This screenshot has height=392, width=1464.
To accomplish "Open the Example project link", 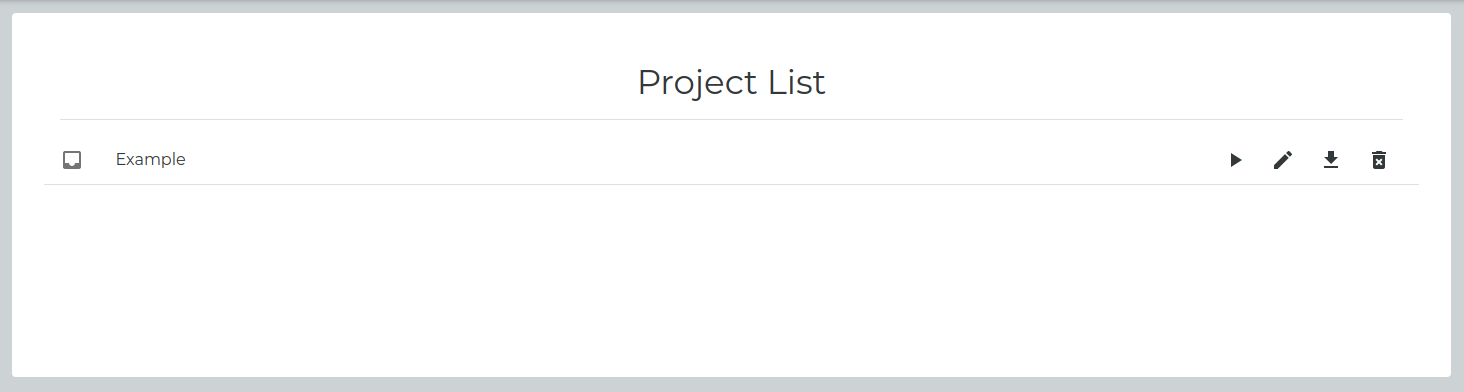I will pos(151,159).
